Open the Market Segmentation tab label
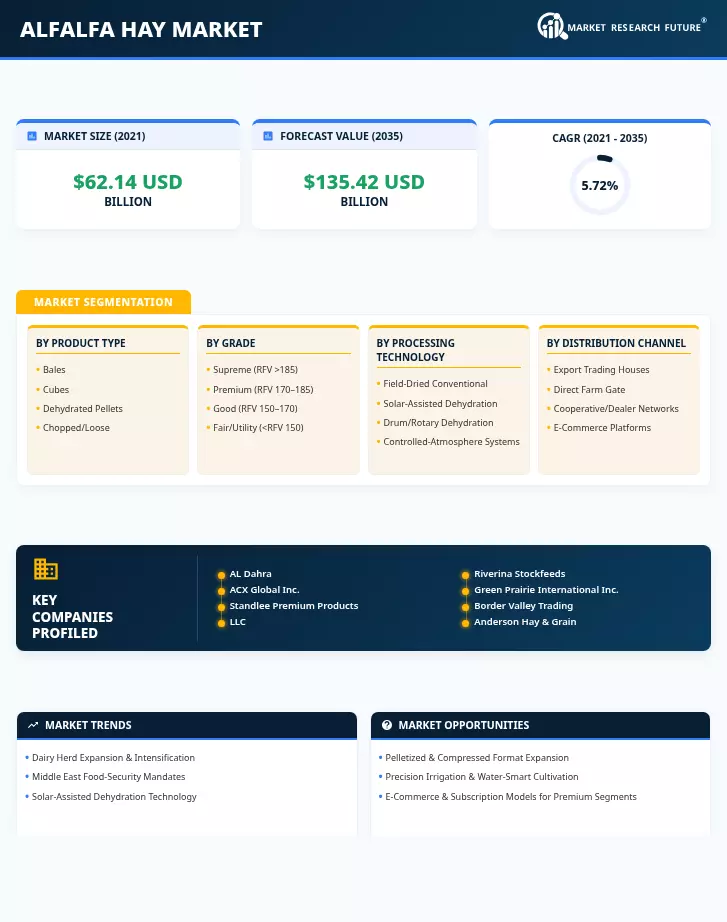The image size is (727, 922). click(x=104, y=302)
